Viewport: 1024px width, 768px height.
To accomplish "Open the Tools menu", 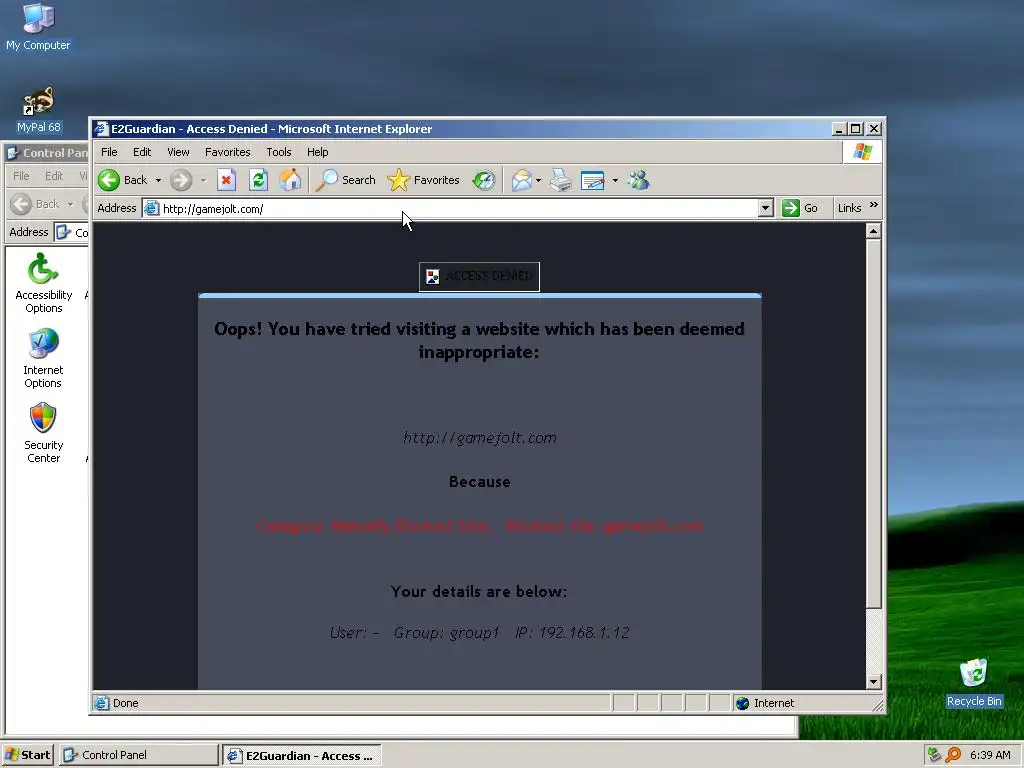I will click(279, 152).
